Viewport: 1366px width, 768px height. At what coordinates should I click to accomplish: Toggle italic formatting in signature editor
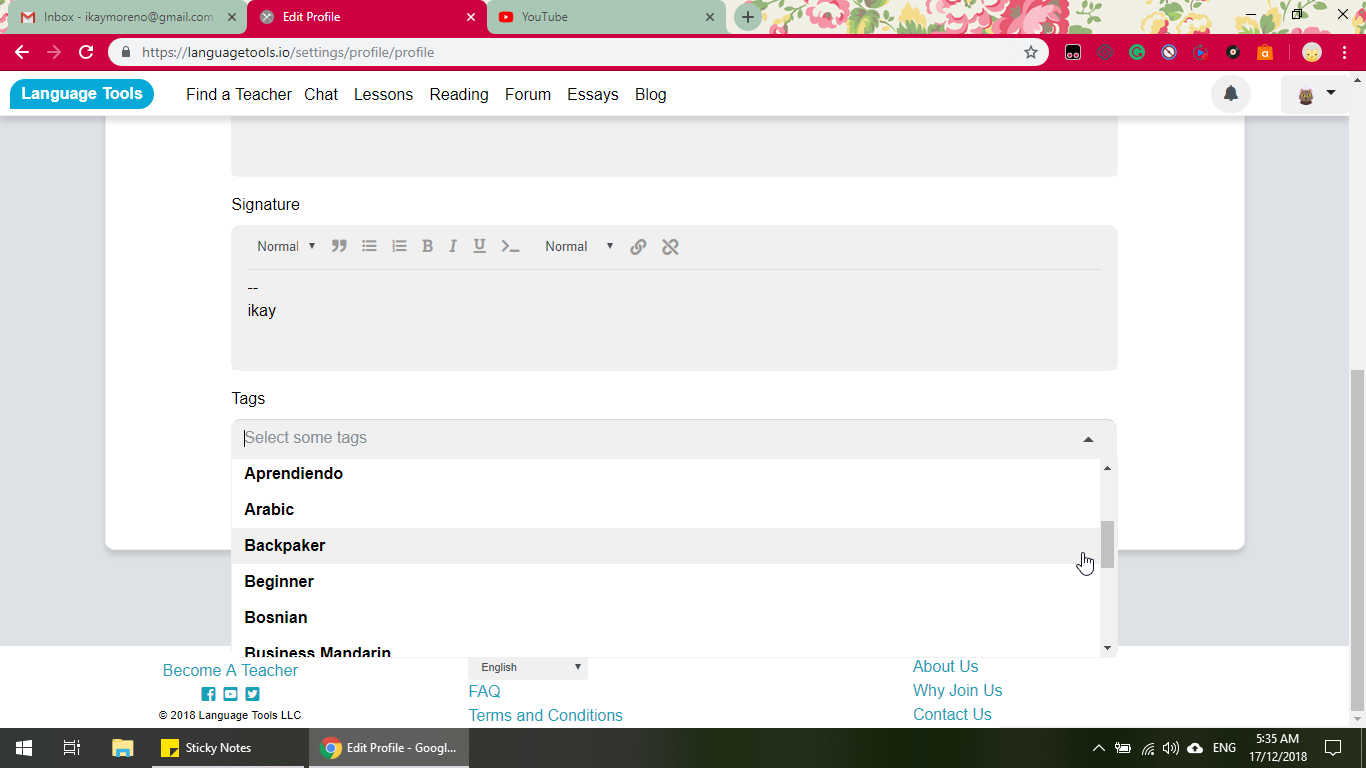coord(453,246)
